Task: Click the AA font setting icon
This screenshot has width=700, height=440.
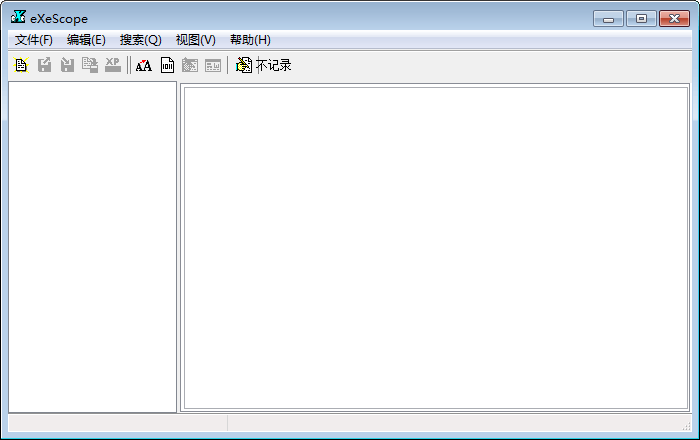Action: pyautogui.click(x=144, y=65)
